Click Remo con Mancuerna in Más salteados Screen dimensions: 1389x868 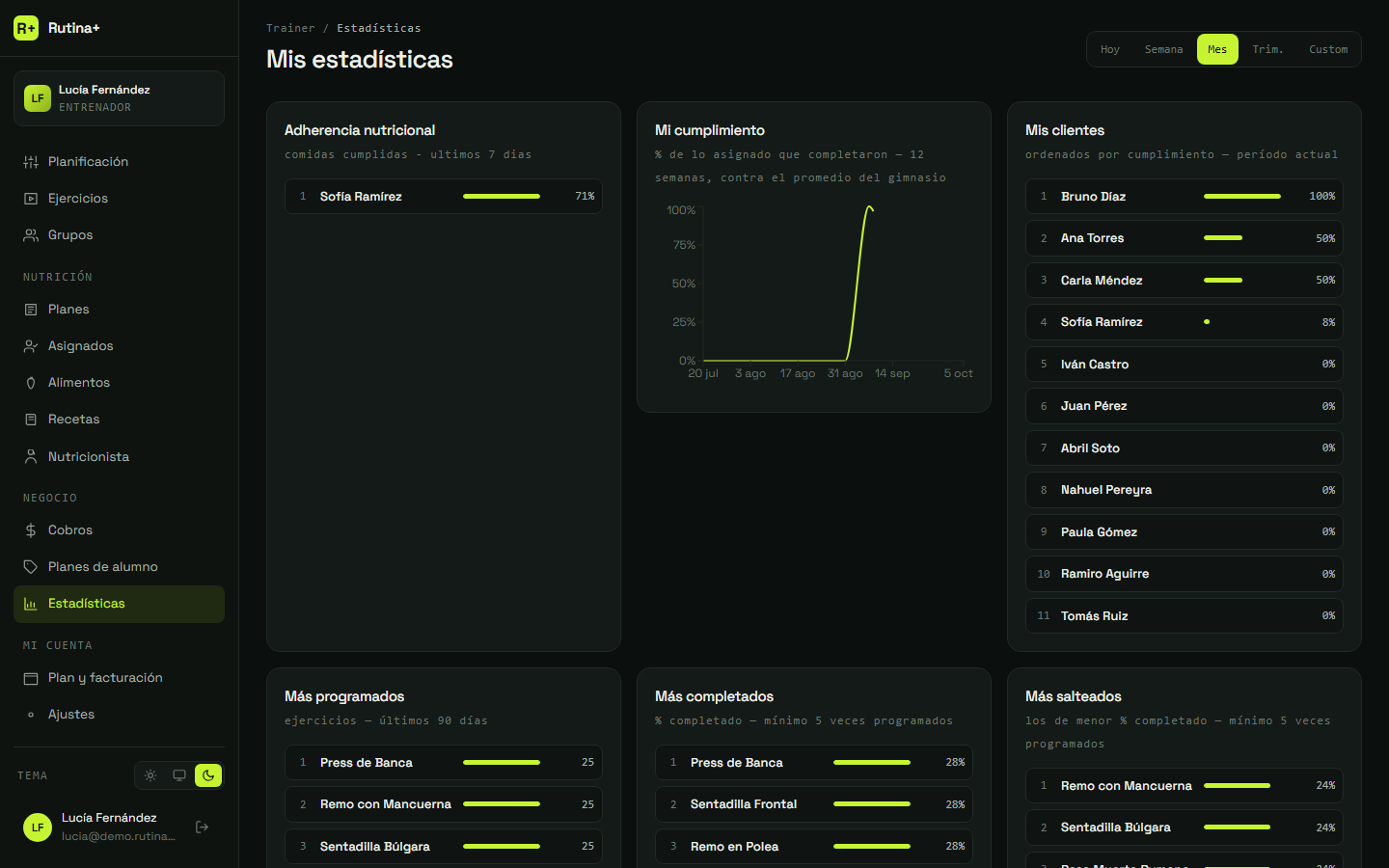(x=1185, y=786)
